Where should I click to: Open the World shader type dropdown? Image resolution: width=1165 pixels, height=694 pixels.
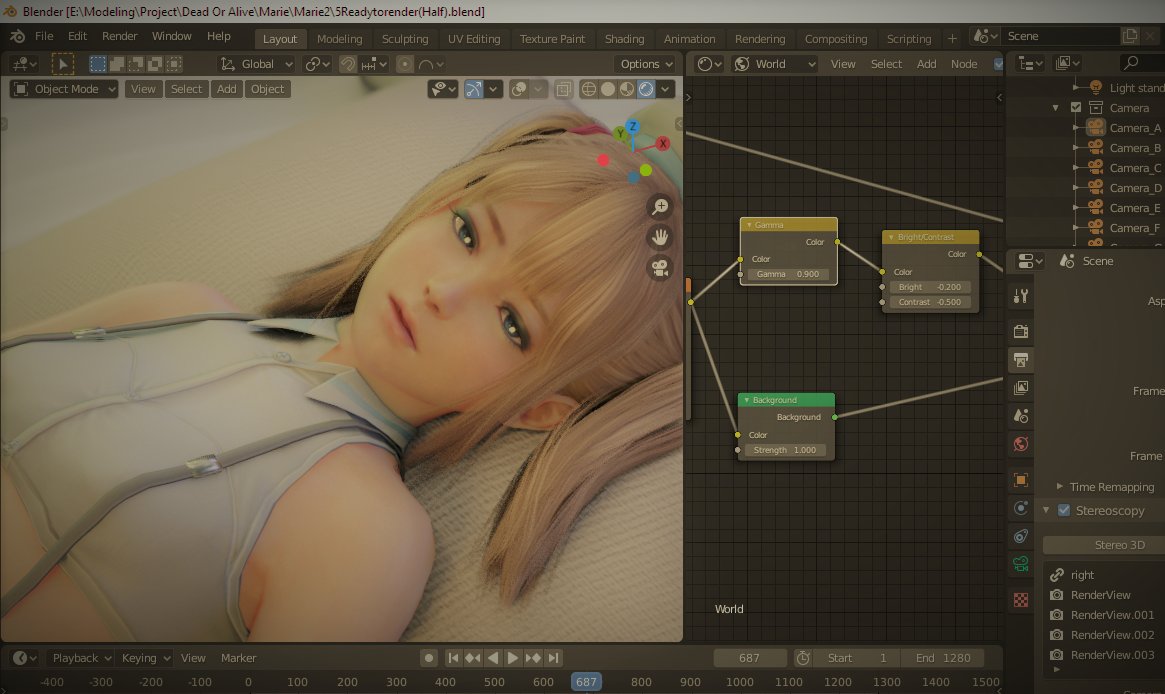tap(774, 64)
